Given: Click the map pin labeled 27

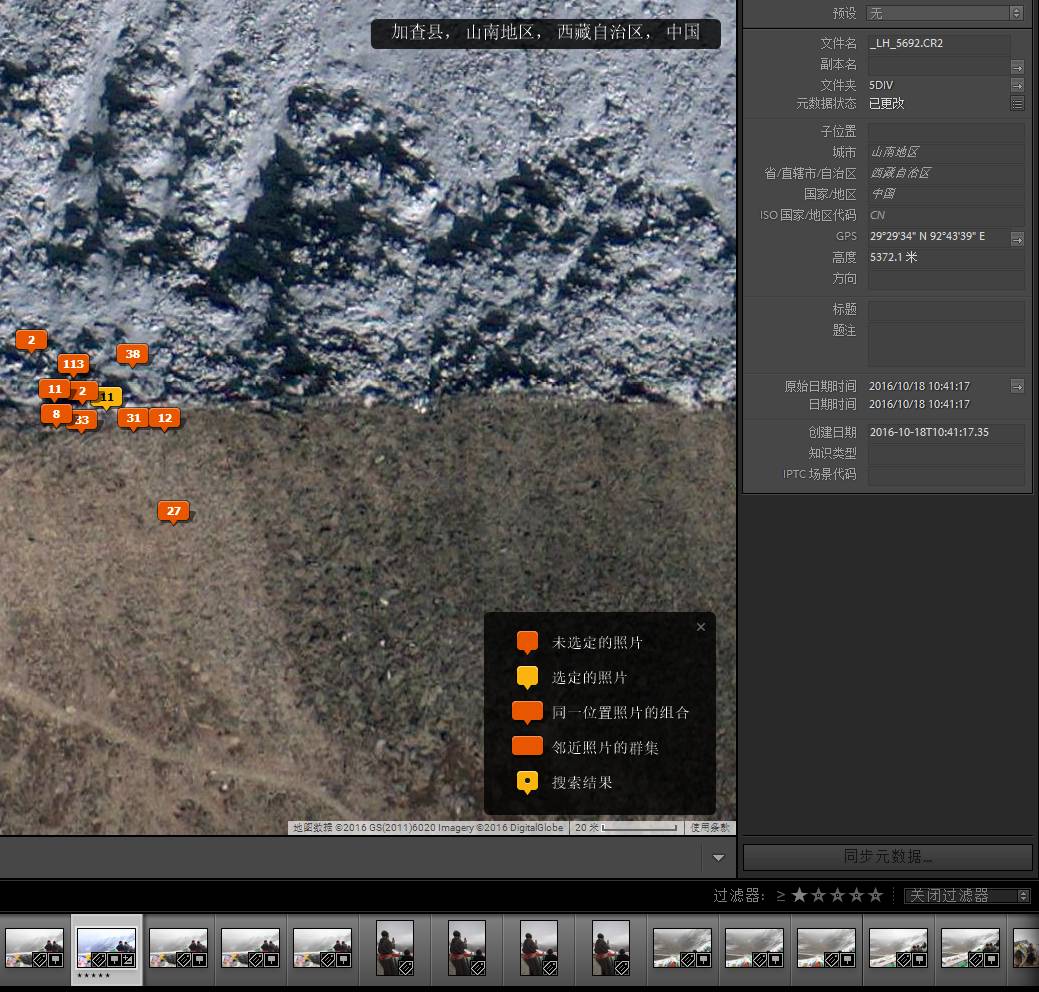Looking at the screenshot, I should point(173,511).
